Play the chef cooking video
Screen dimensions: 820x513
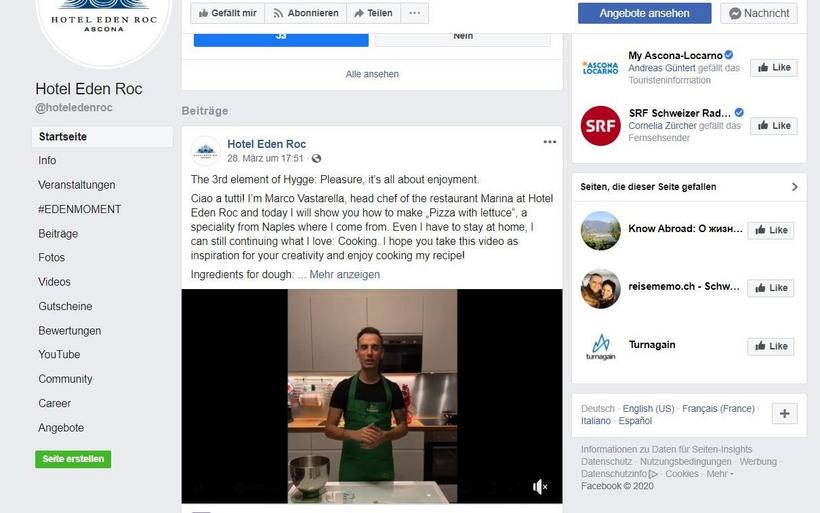[372, 396]
